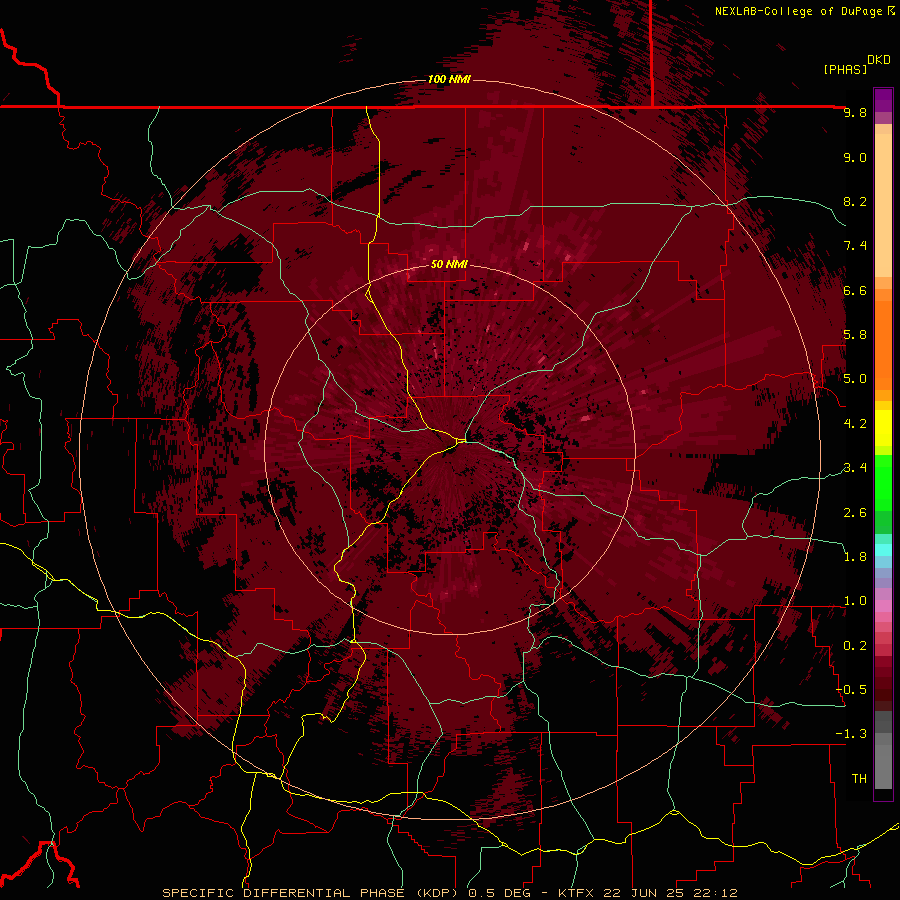Viewport: 900px width, 900px height.
Task: Click the 100 NMI range ring label
Action: point(449,79)
